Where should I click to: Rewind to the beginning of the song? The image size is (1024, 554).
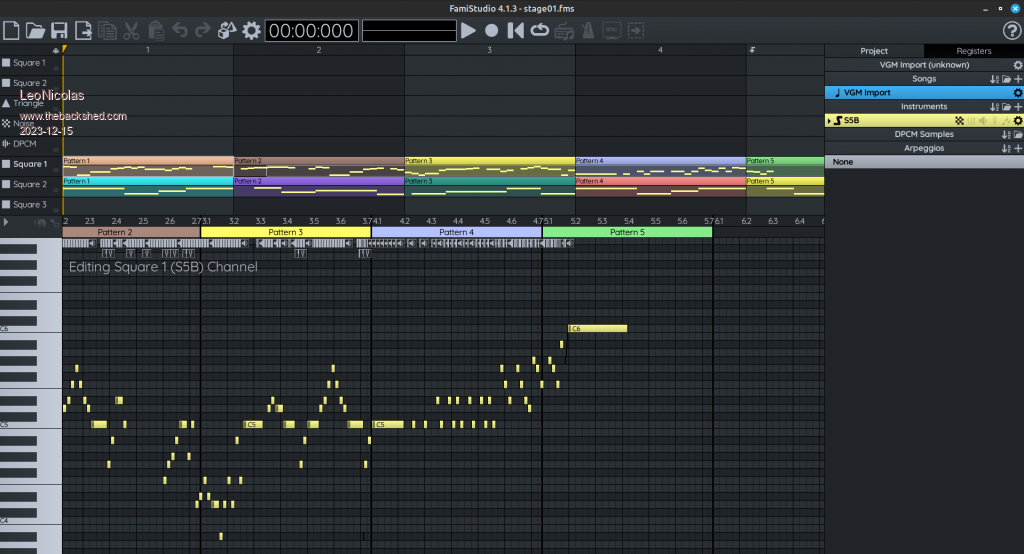[x=516, y=30]
